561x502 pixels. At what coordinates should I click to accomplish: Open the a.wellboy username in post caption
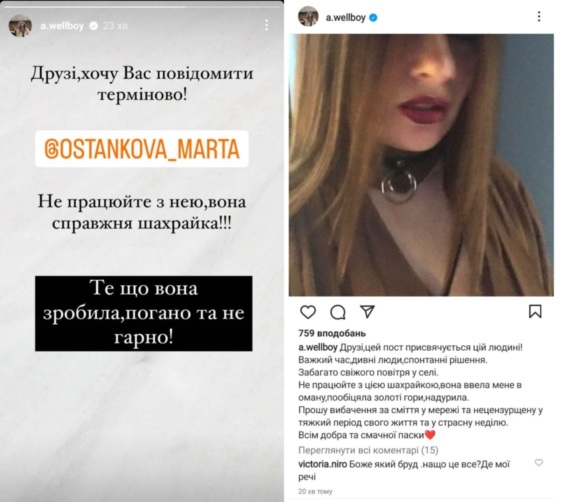coord(318,347)
